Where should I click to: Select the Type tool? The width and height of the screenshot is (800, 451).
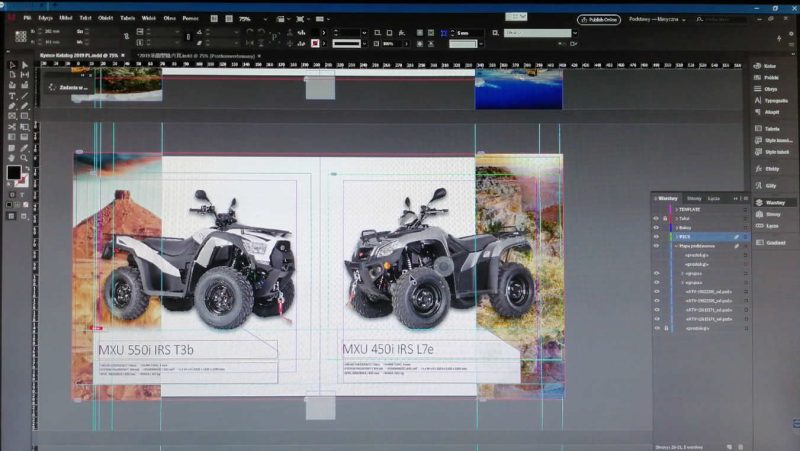(12, 96)
